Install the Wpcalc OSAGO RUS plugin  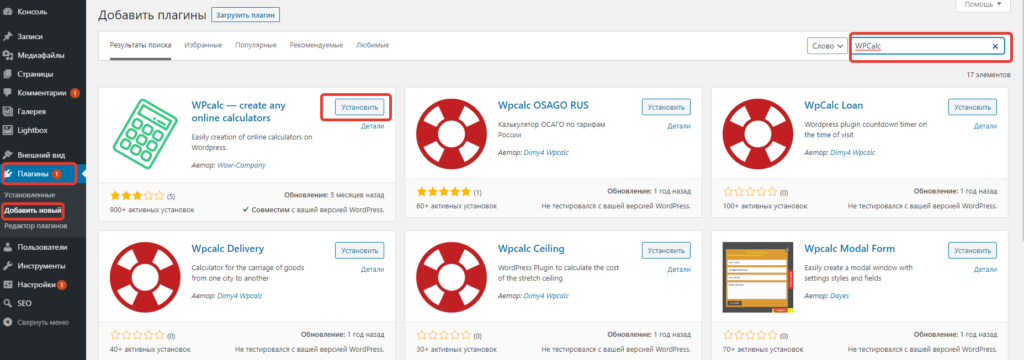click(x=666, y=106)
